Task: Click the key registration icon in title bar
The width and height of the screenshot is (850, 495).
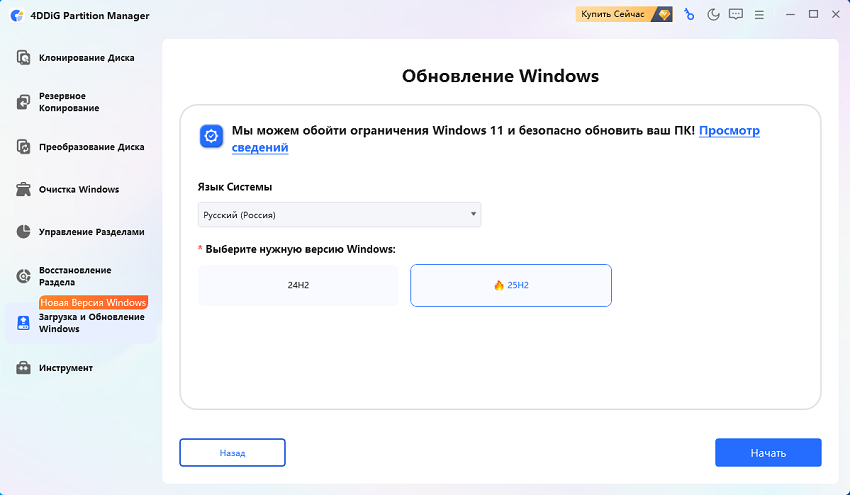Action: (x=689, y=15)
